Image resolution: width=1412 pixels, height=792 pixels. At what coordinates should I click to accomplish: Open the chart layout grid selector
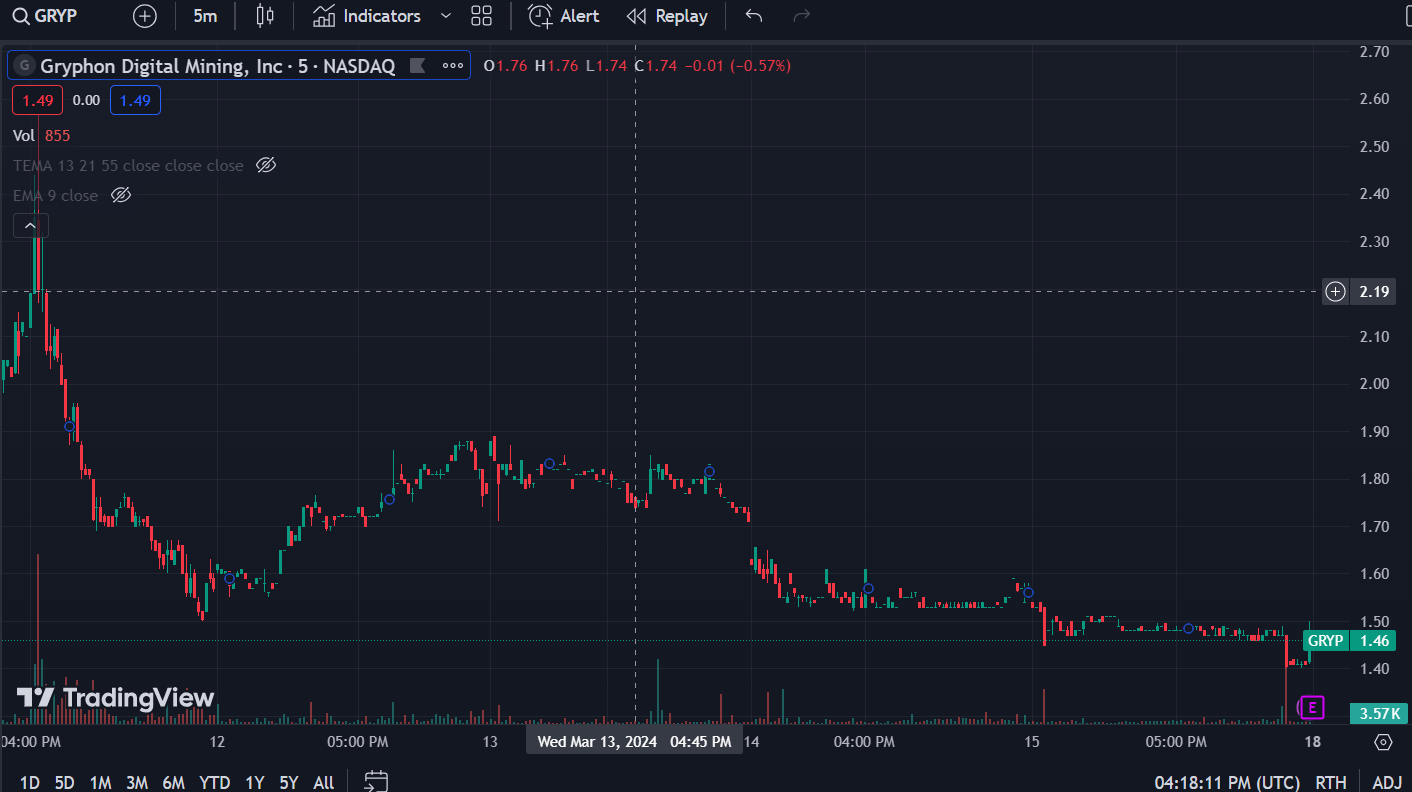(481, 16)
